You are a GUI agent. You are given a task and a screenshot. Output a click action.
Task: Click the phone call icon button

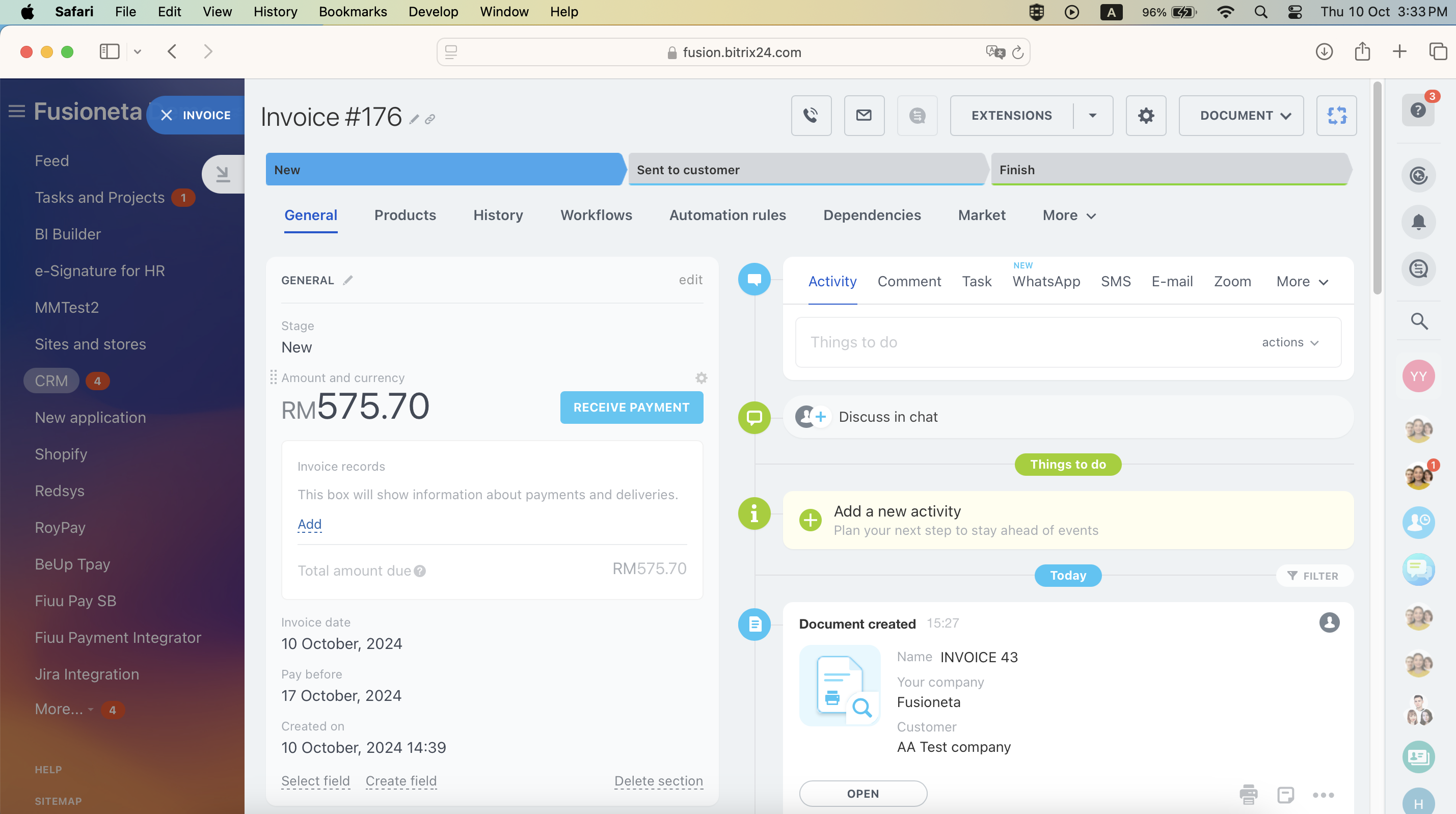click(x=811, y=115)
